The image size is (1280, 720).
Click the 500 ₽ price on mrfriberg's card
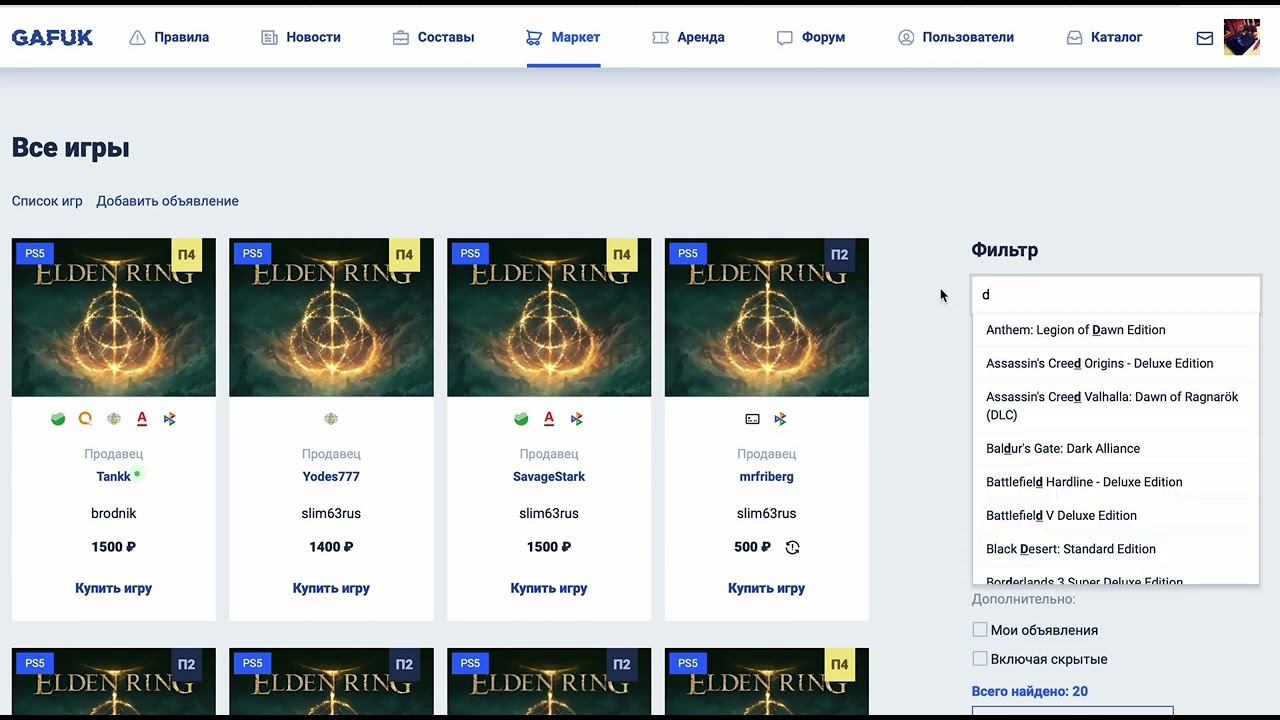752,547
